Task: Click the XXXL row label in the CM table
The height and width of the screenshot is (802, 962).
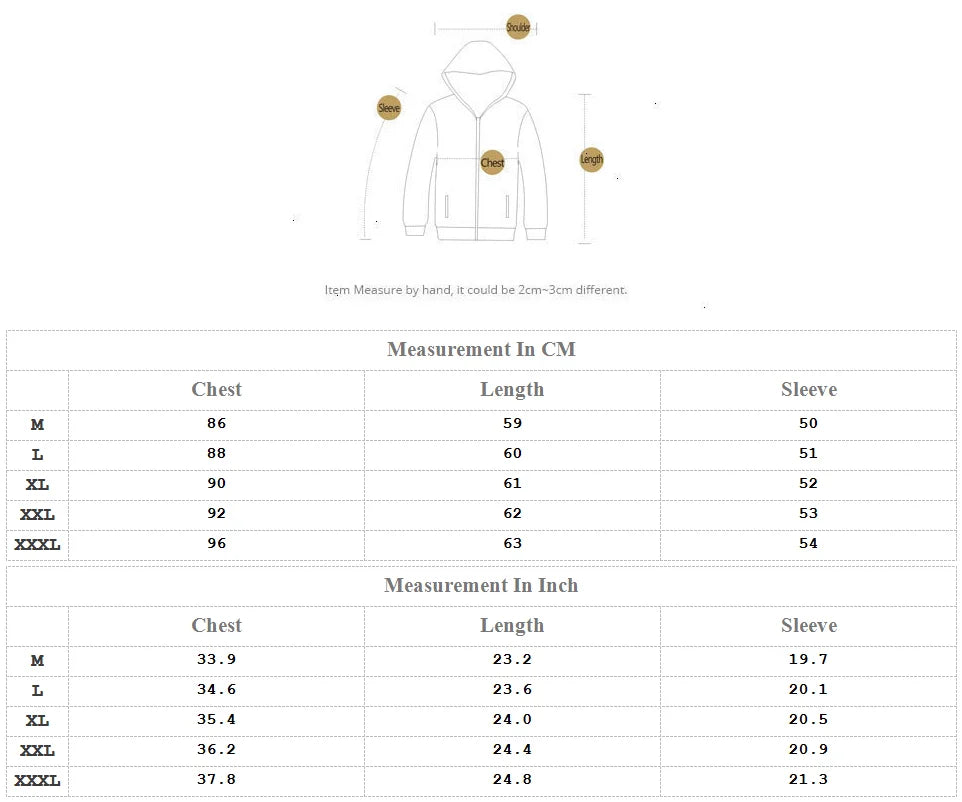Action: (38, 545)
